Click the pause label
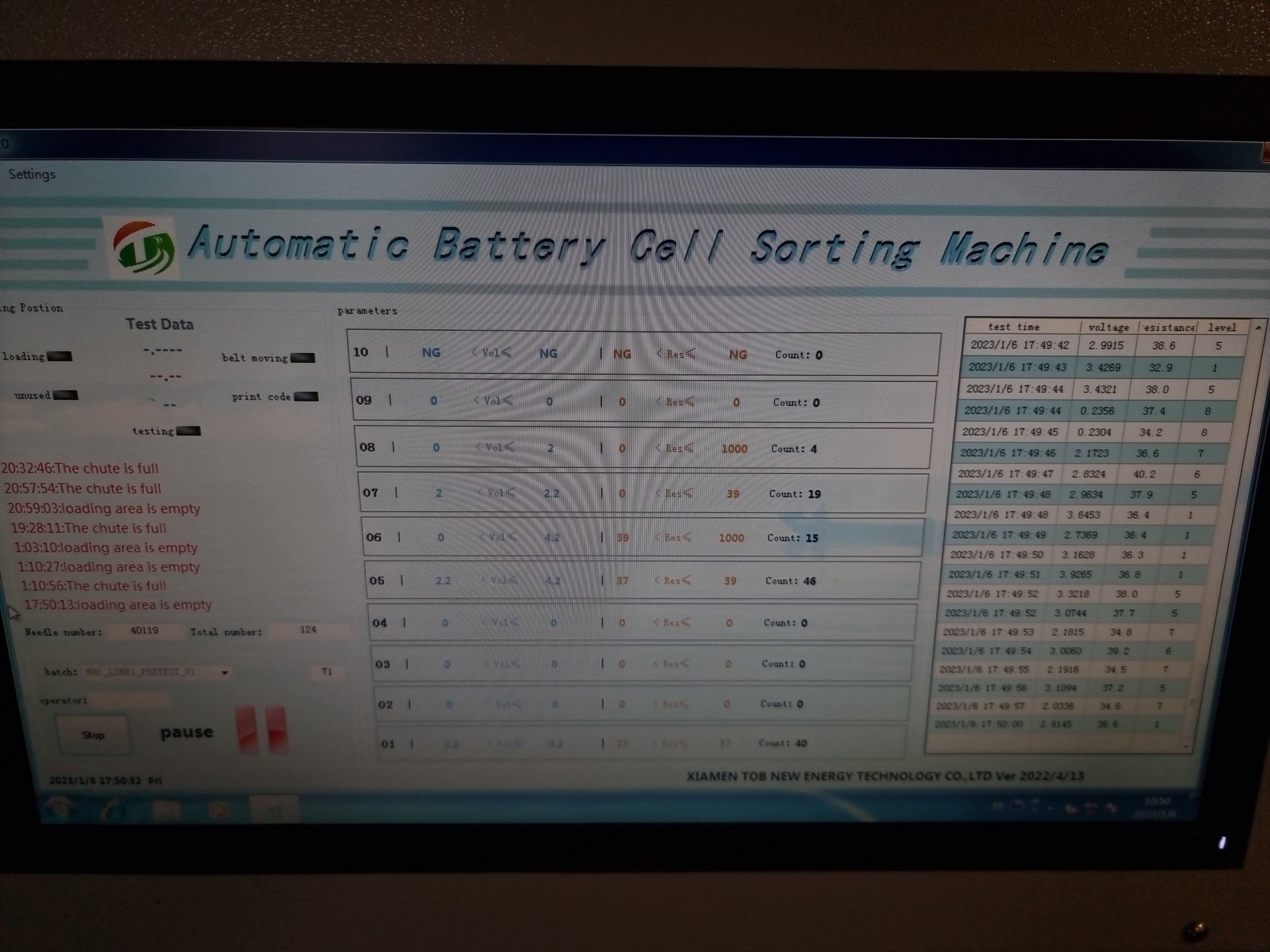1270x952 pixels. [x=187, y=732]
